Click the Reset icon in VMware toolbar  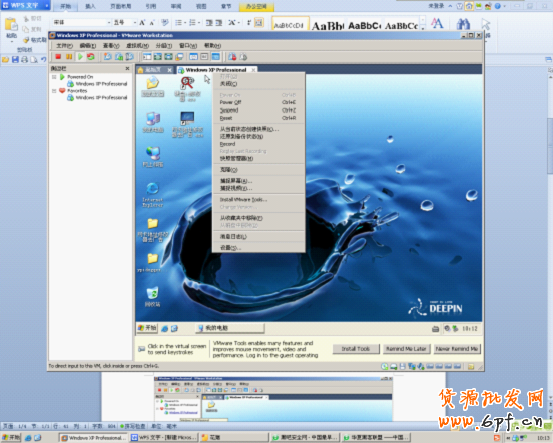pos(91,56)
